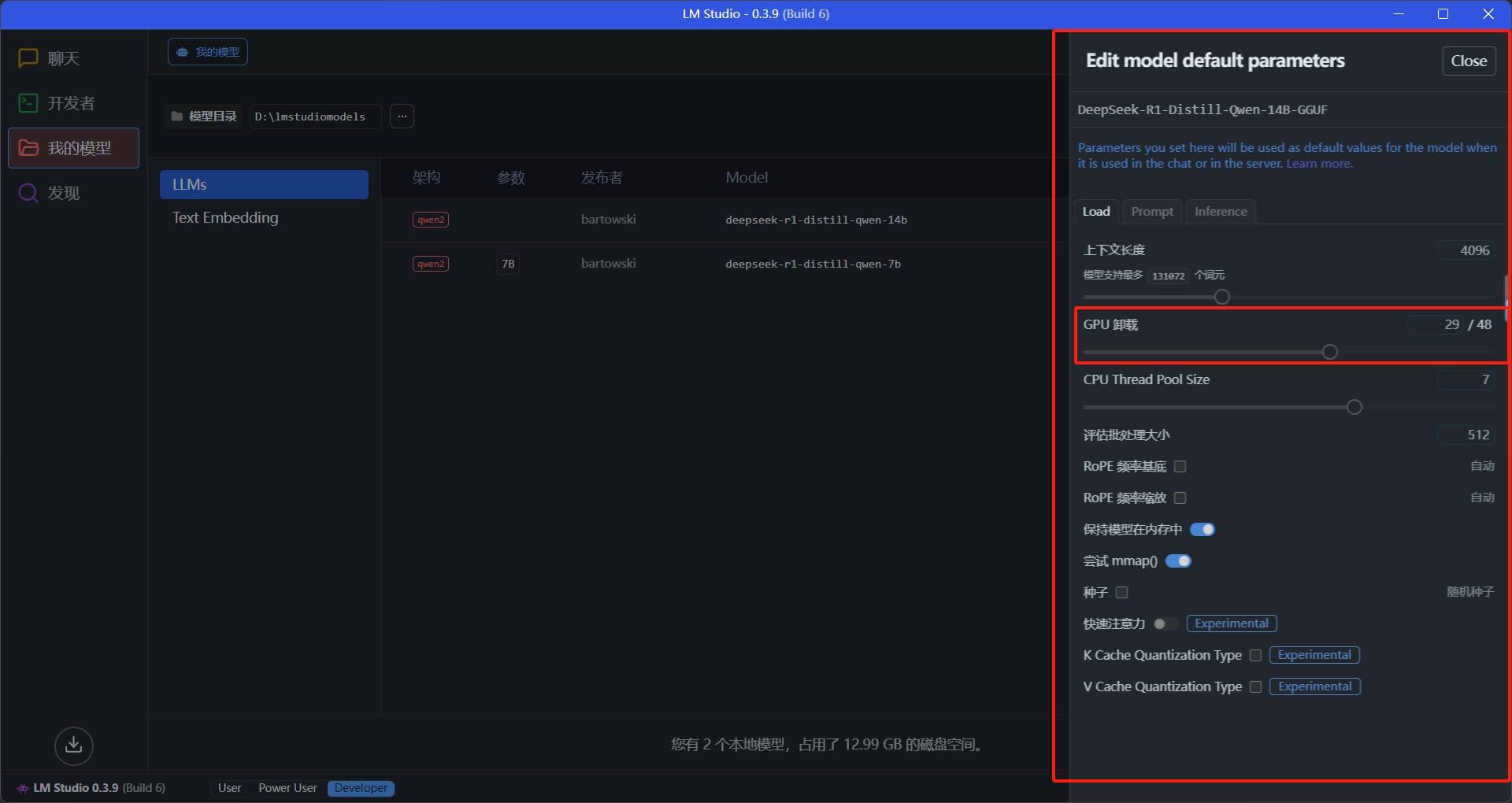Click the CPU Thread Pool Size slider handle
1512x803 pixels.
[x=1354, y=407]
